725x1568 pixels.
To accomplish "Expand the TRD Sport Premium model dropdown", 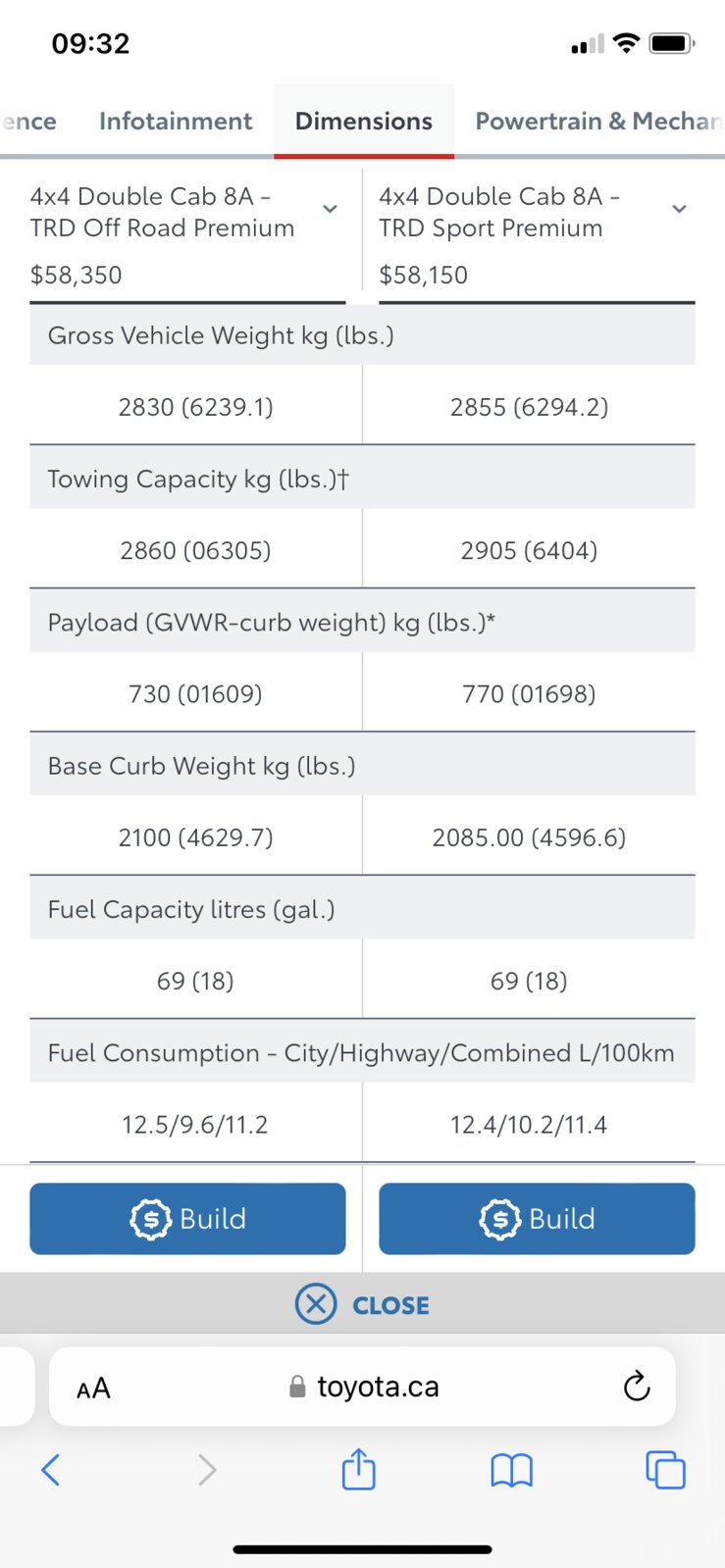I will point(679,209).
